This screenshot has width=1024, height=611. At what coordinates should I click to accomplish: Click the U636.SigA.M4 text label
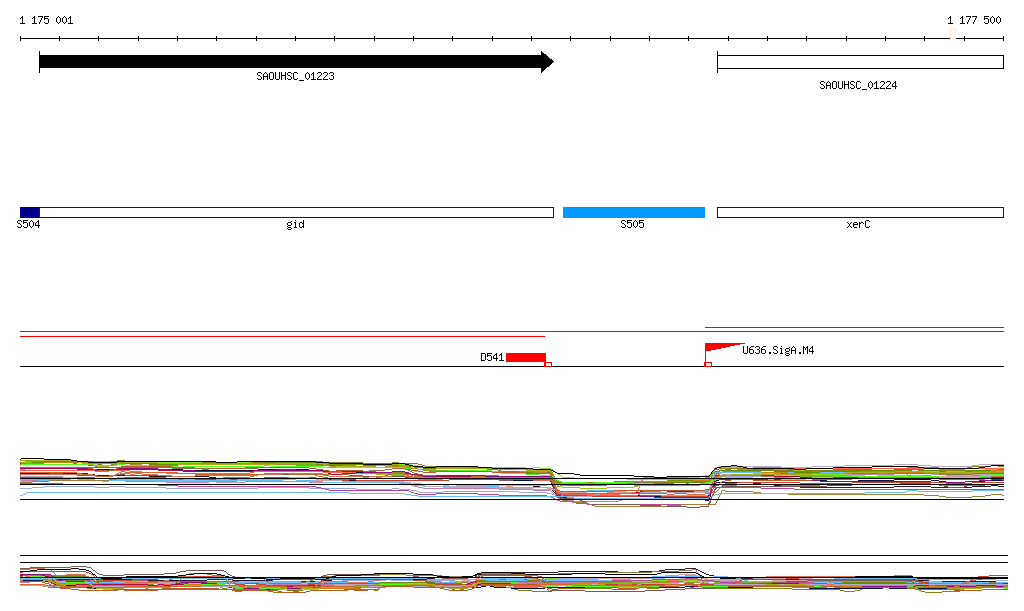point(778,351)
